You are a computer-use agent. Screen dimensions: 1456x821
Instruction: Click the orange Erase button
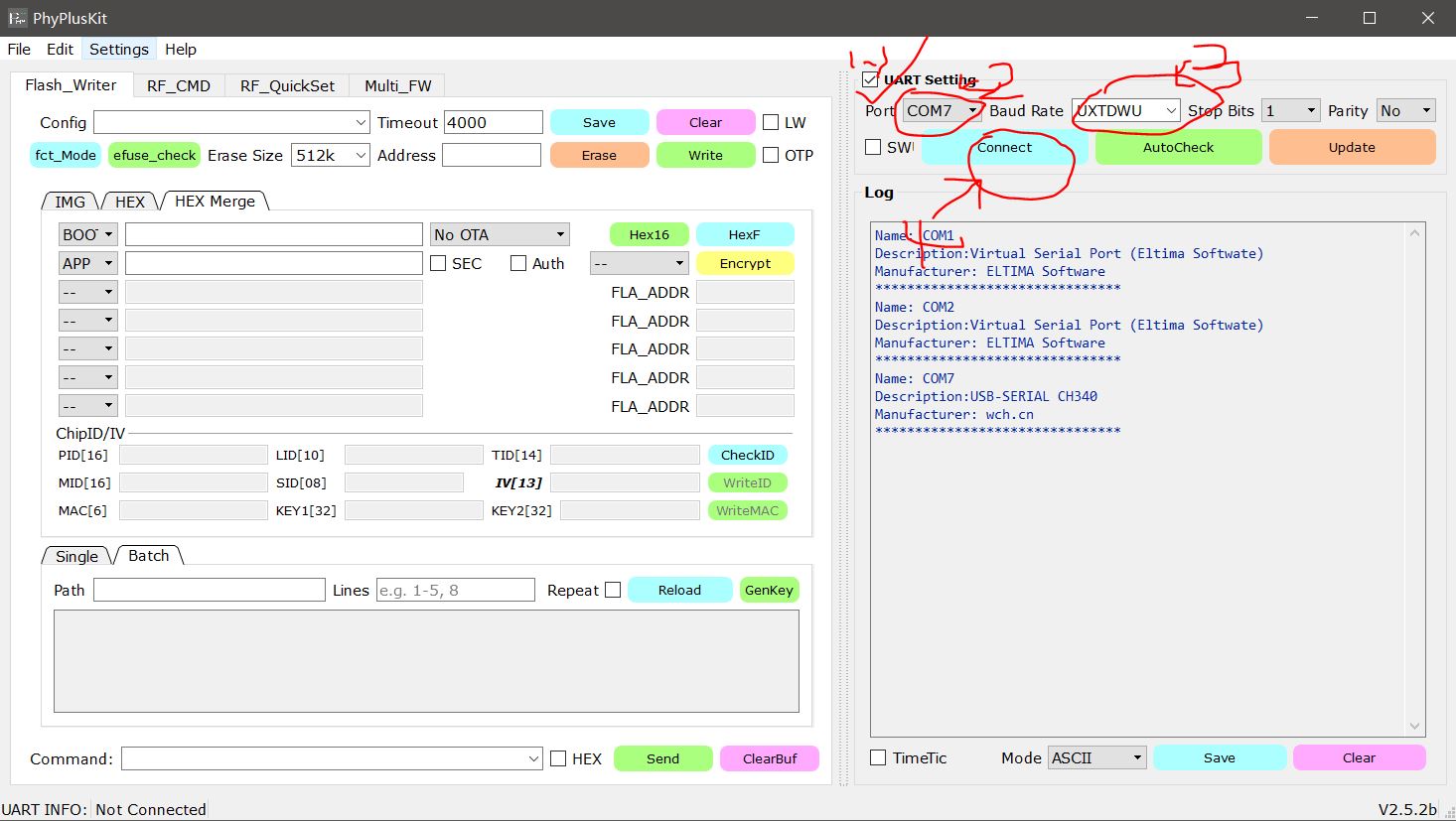[599, 155]
